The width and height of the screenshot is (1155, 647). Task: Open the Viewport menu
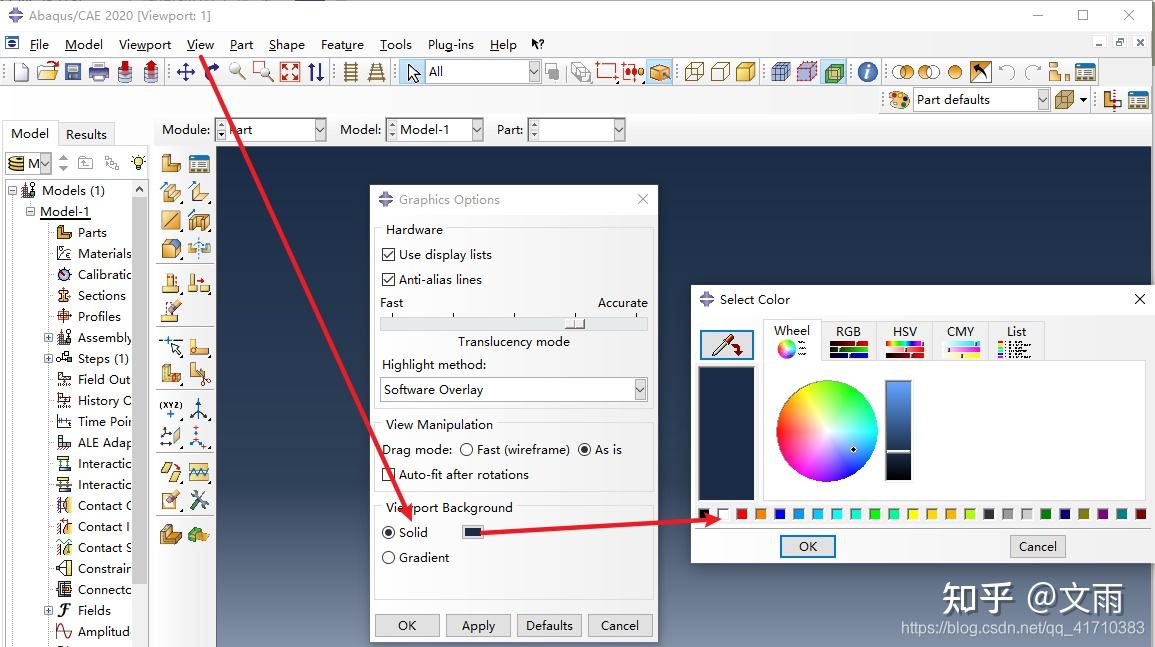[144, 44]
